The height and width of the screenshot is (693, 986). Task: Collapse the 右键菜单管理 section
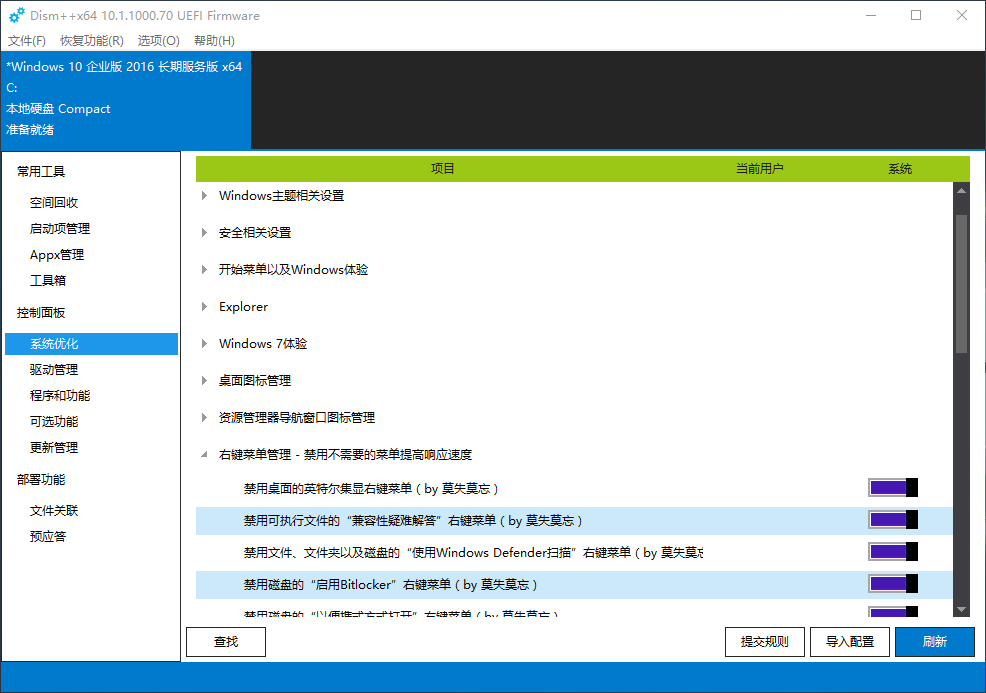pyautogui.click(x=205, y=455)
